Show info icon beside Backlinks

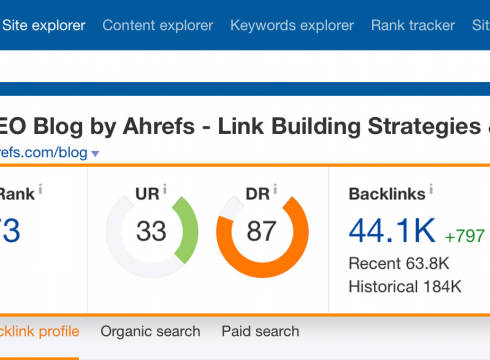click(x=431, y=189)
